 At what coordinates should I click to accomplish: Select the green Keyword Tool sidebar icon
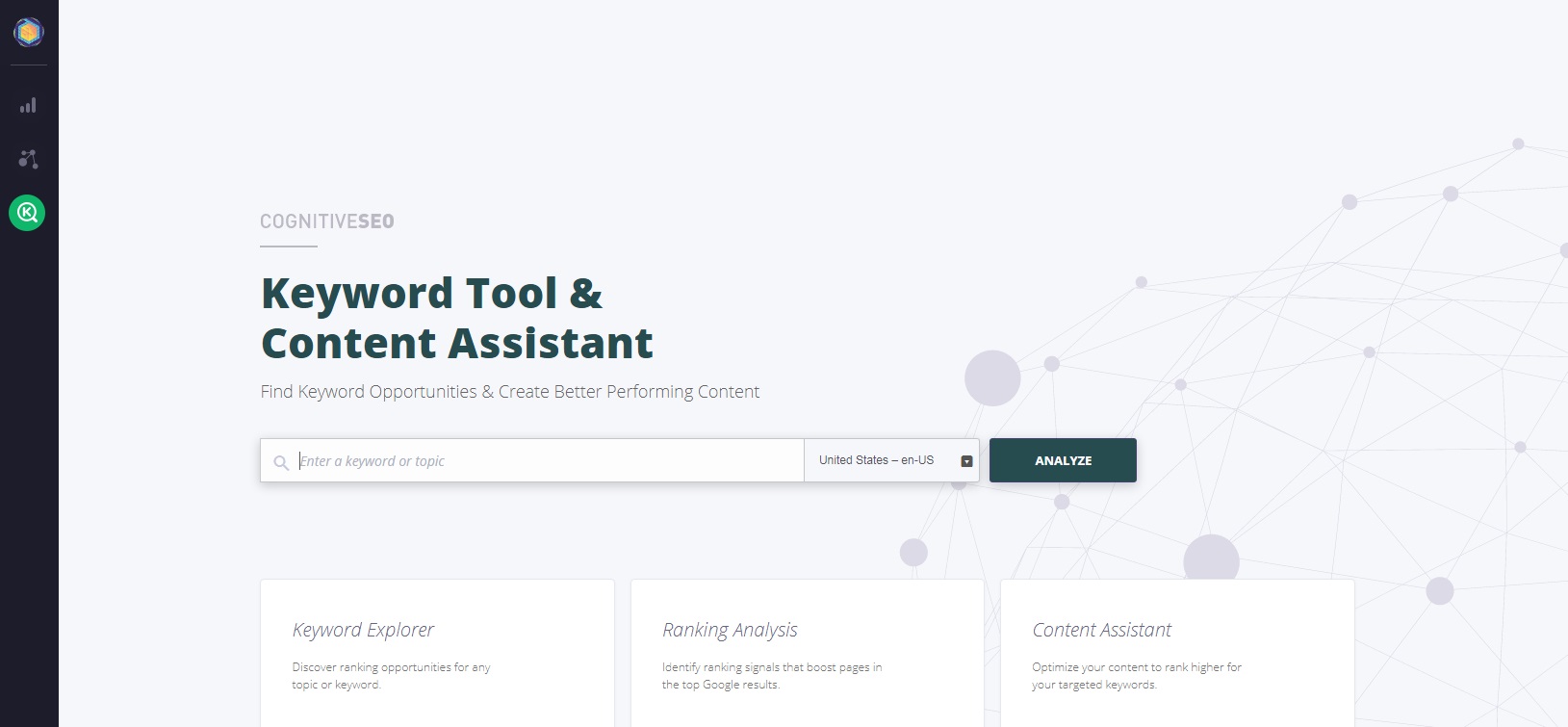(x=27, y=213)
